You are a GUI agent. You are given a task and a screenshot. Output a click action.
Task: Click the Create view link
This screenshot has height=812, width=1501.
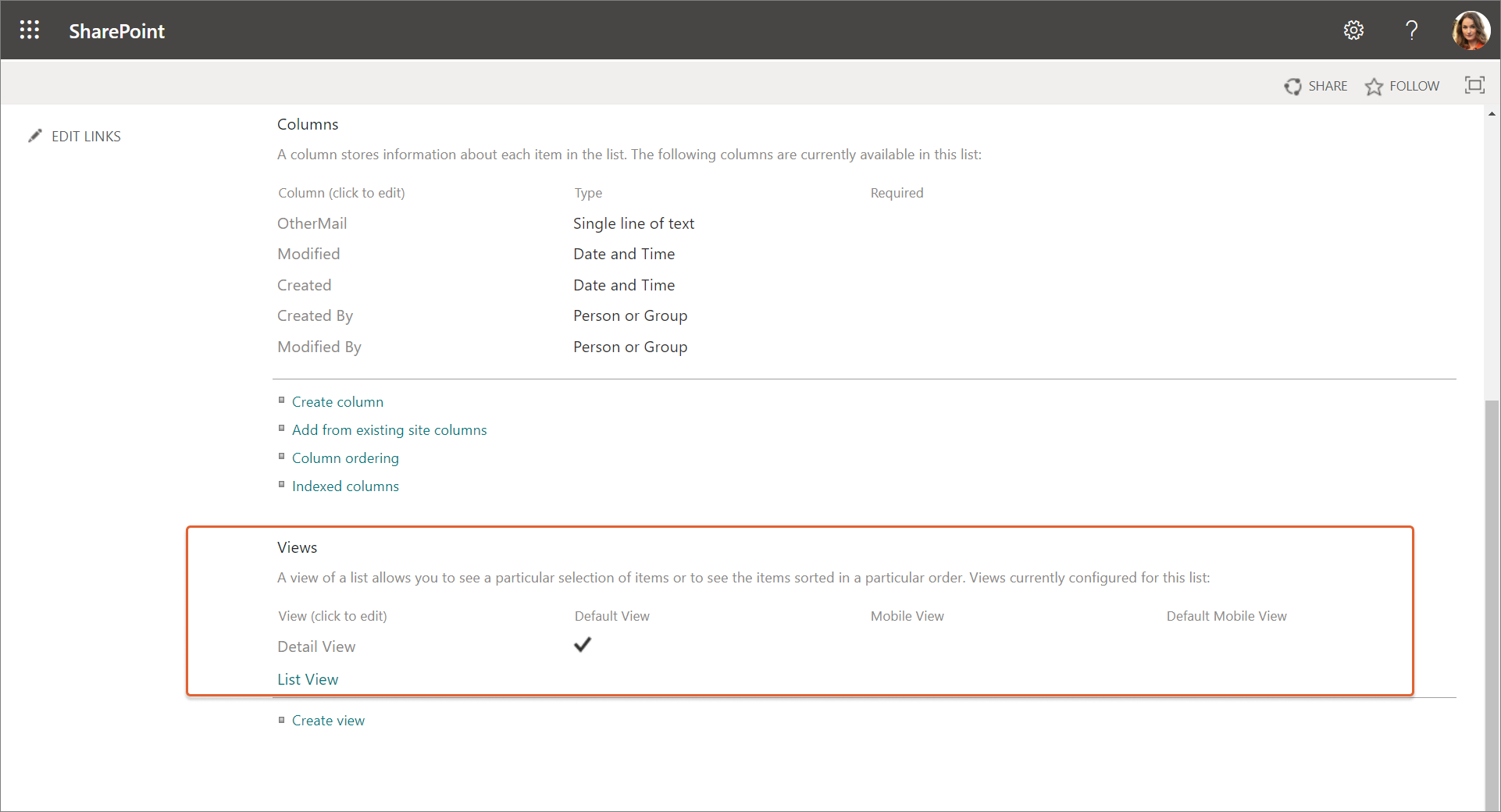[328, 721]
